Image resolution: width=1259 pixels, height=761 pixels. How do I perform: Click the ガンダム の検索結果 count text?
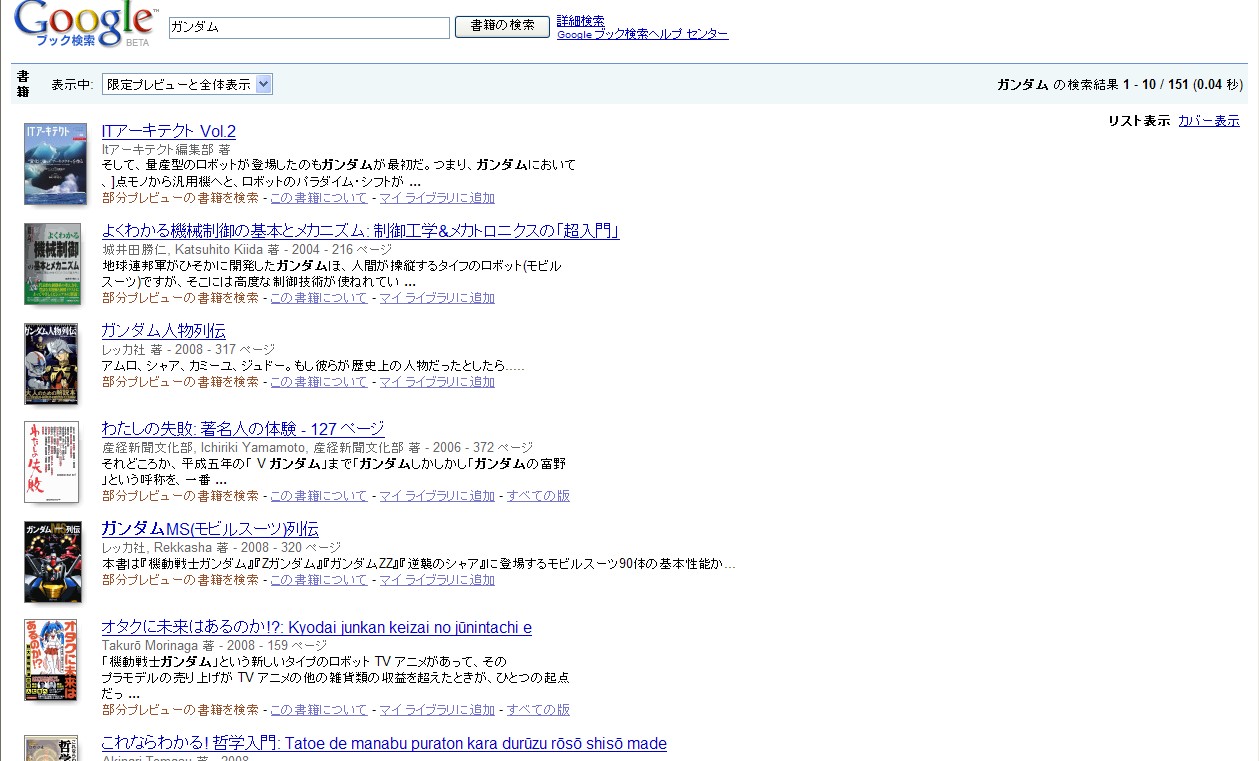point(1119,85)
